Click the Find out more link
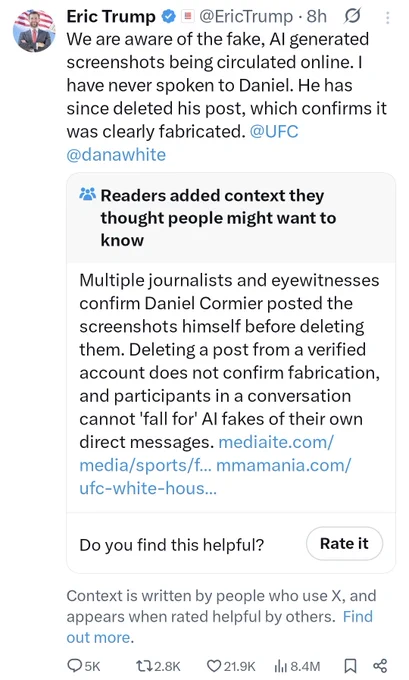This screenshot has width=409, height=680. [x=219, y=627]
